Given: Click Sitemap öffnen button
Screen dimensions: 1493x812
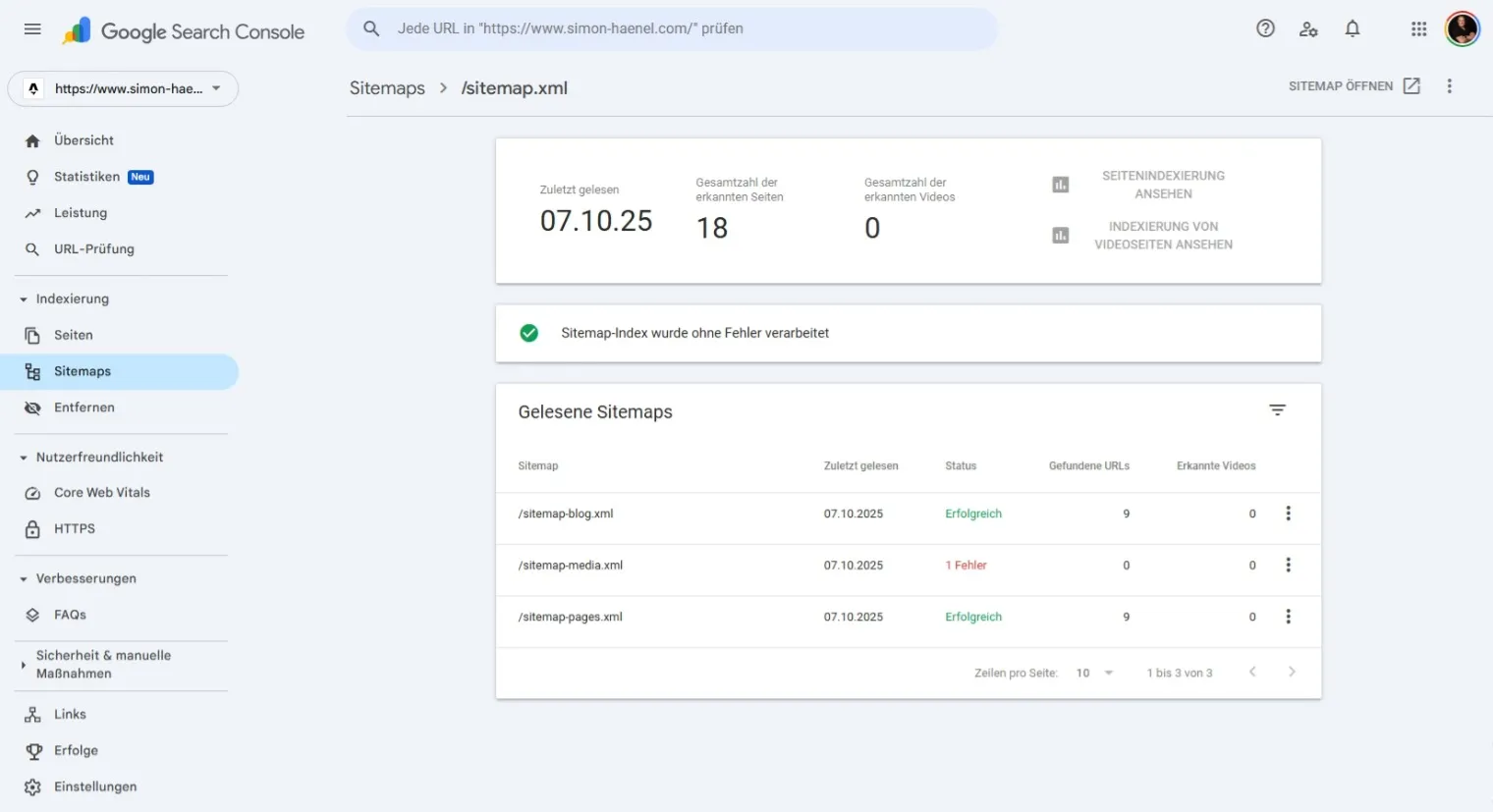Looking at the screenshot, I should pos(1354,86).
